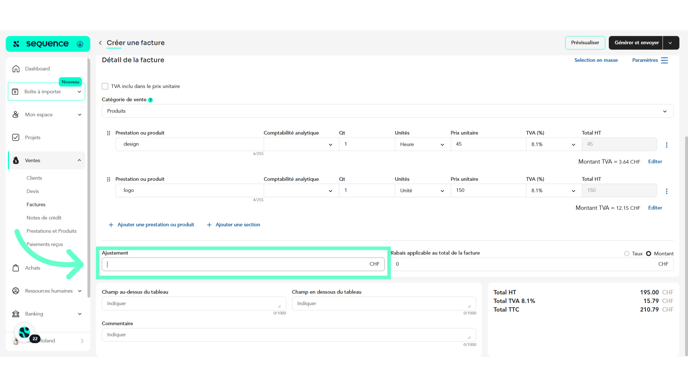This screenshot has width=688, height=387.
Task: Open three-dot menu for logo row
Action: pos(666,191)
